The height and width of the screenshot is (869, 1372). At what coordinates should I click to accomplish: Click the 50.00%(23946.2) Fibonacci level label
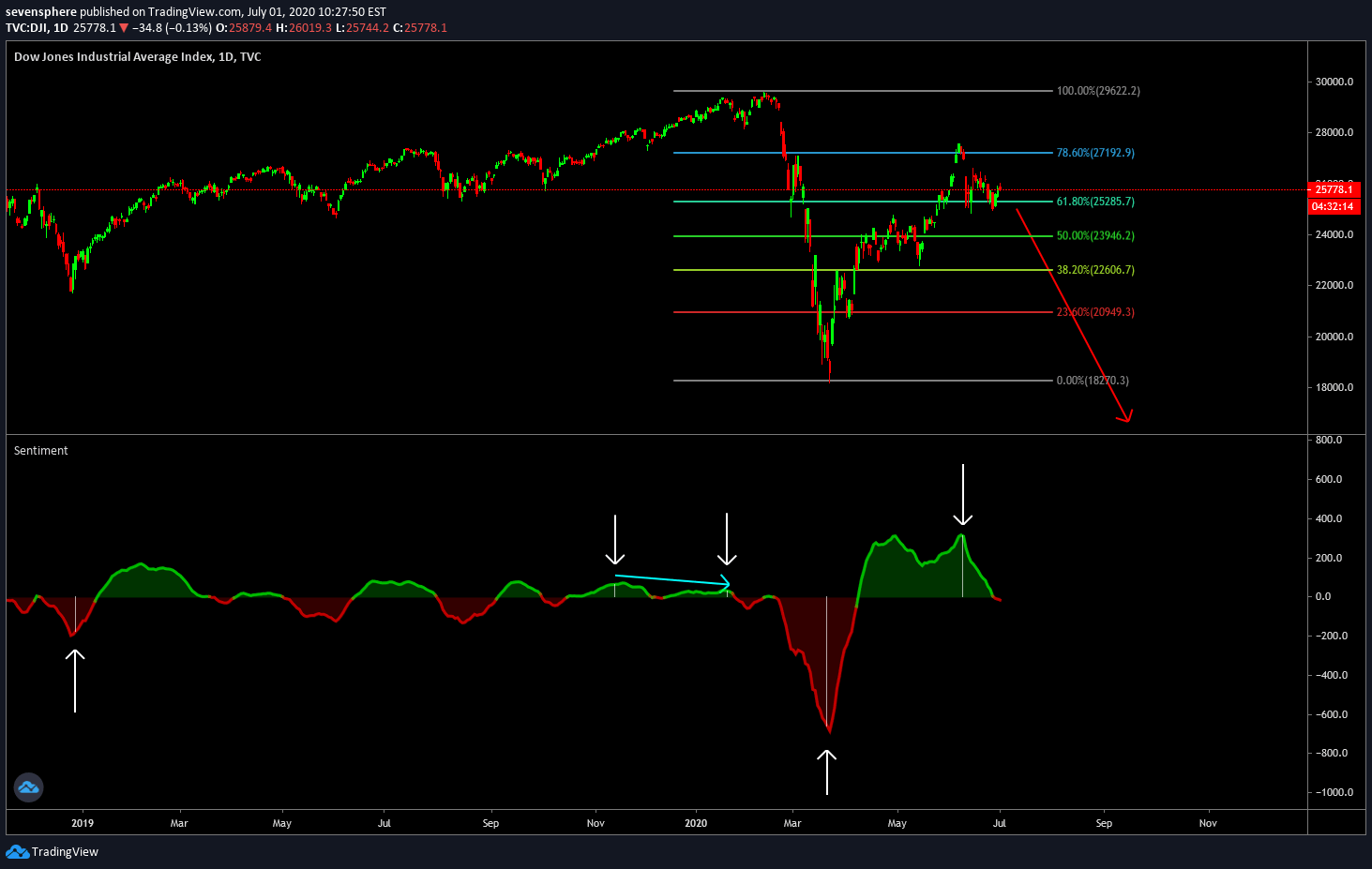tap(1095, 236)
